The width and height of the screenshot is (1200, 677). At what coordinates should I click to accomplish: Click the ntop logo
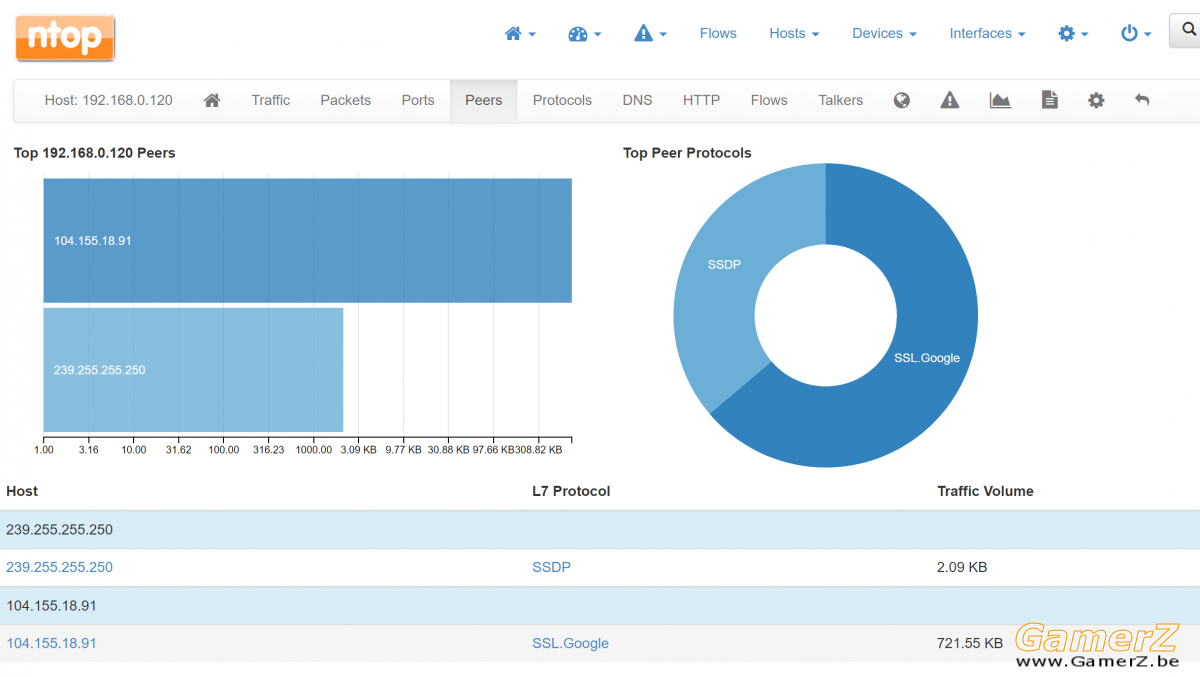coord(65,38)
